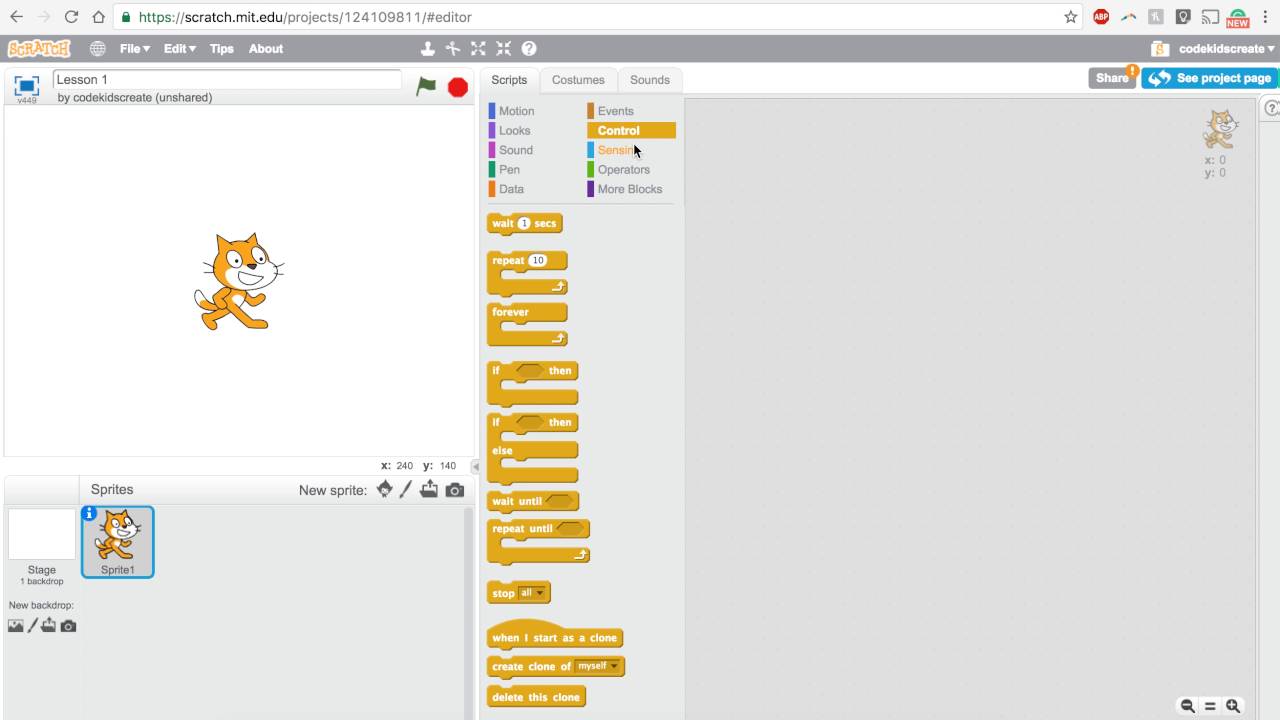The height and width of the screenshot is (720, 1280).
Task: Choose backdrop from library
Action: click(16, 626)
